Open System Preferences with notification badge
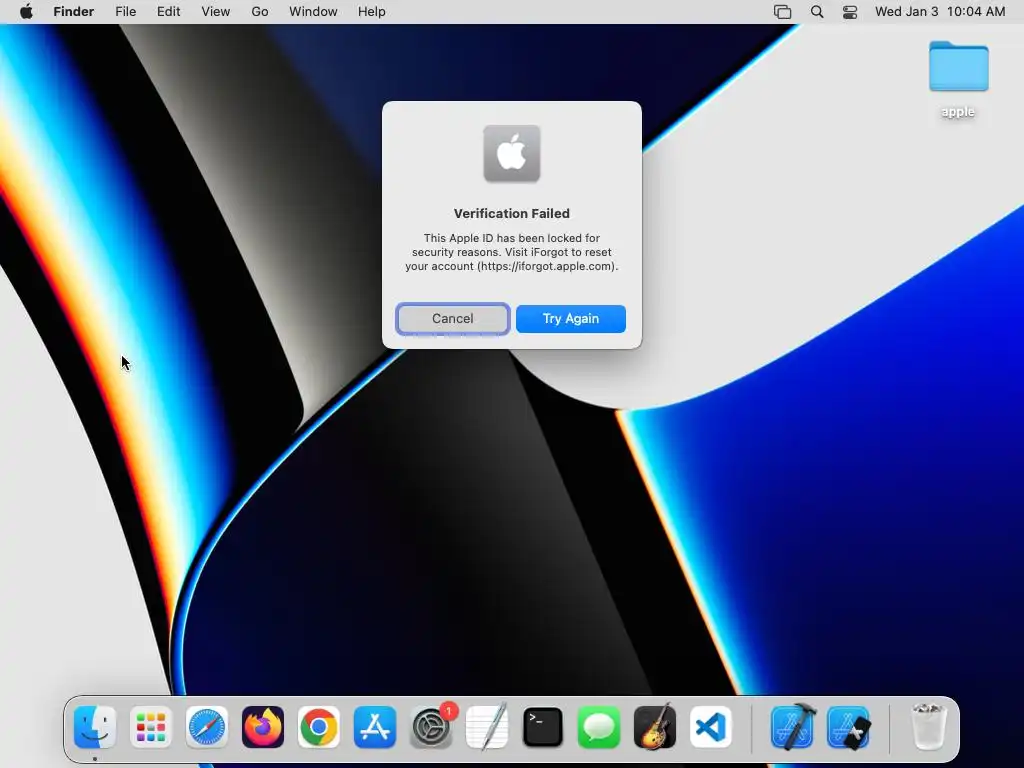 coord(432,727)
